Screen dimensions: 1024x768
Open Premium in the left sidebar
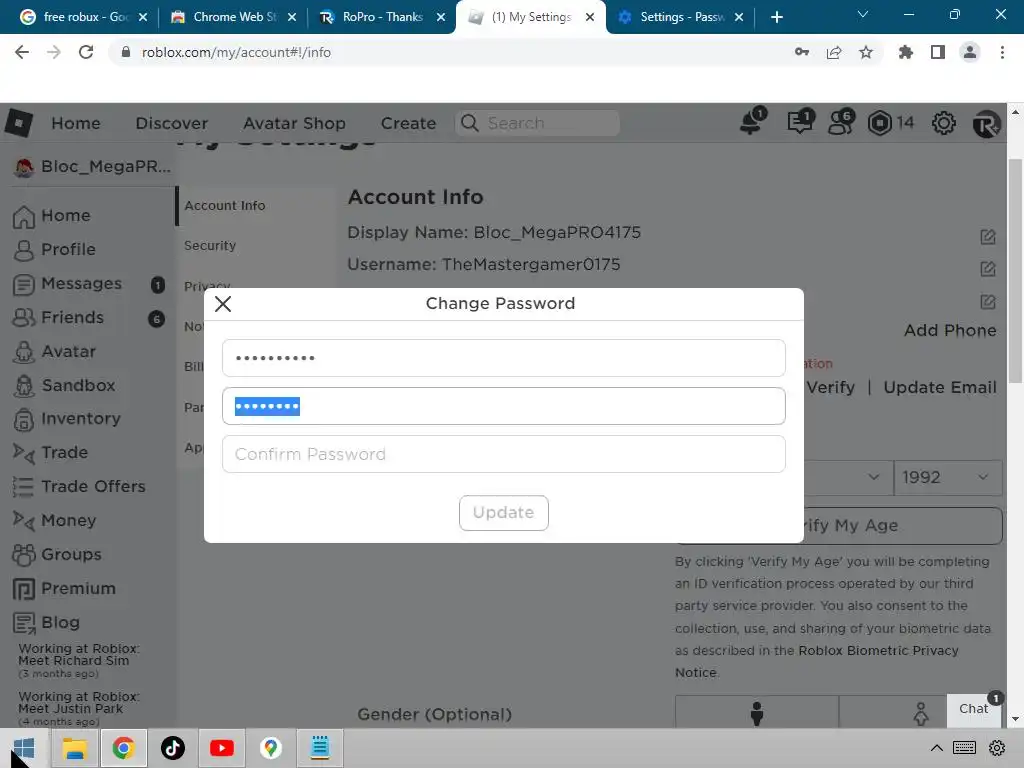(64, 588)
